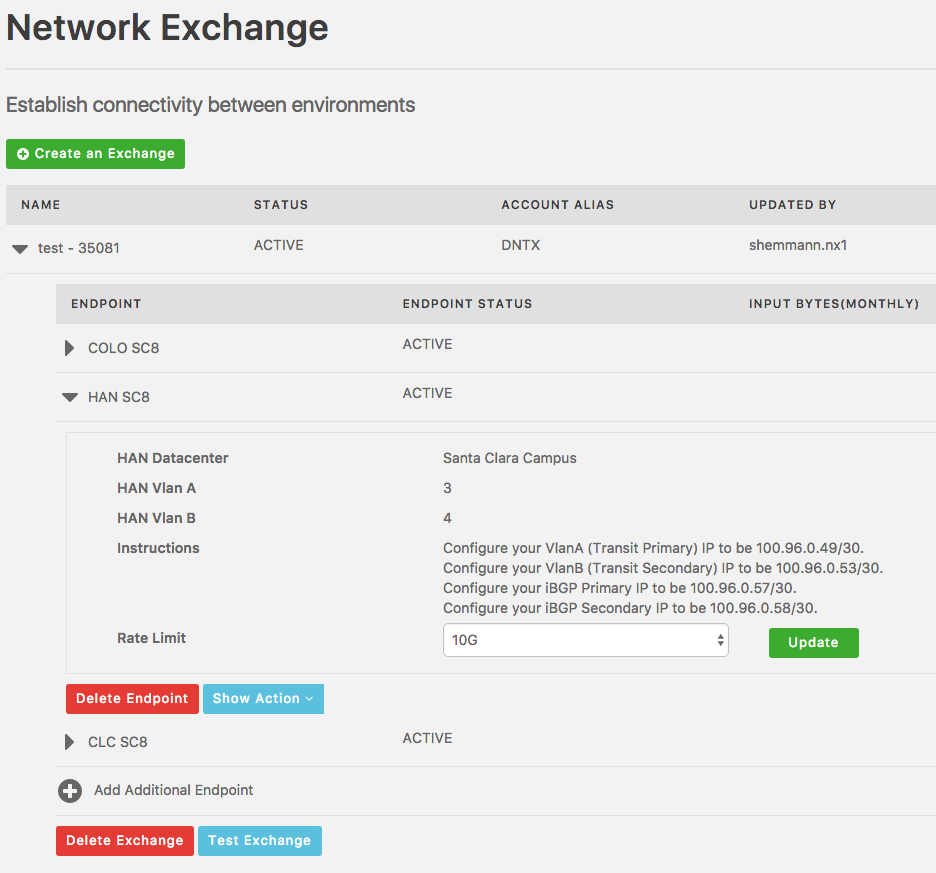Screen dimensions: 936x873
Task: Collapse the test - 35081 exchange row
Action: coord(20,249)
